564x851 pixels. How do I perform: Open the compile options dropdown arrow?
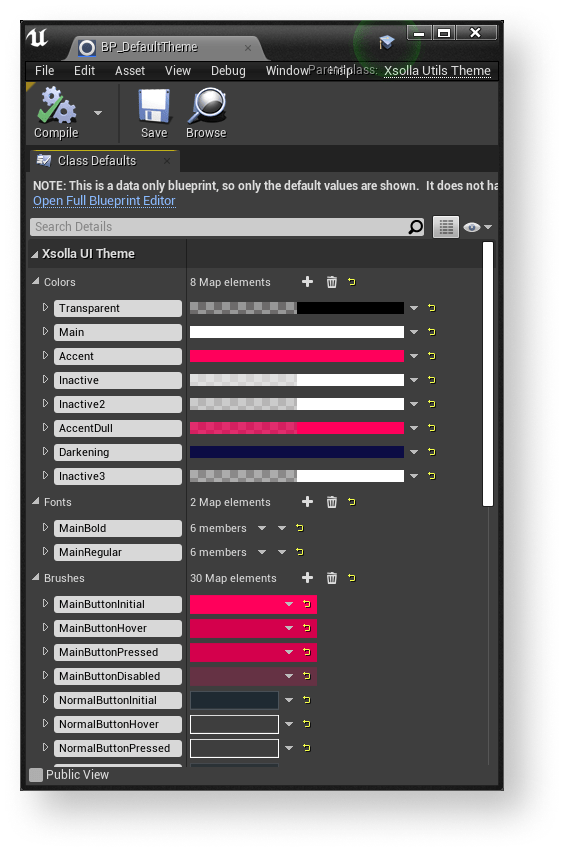pyautogui.click(x=98, y=113)
